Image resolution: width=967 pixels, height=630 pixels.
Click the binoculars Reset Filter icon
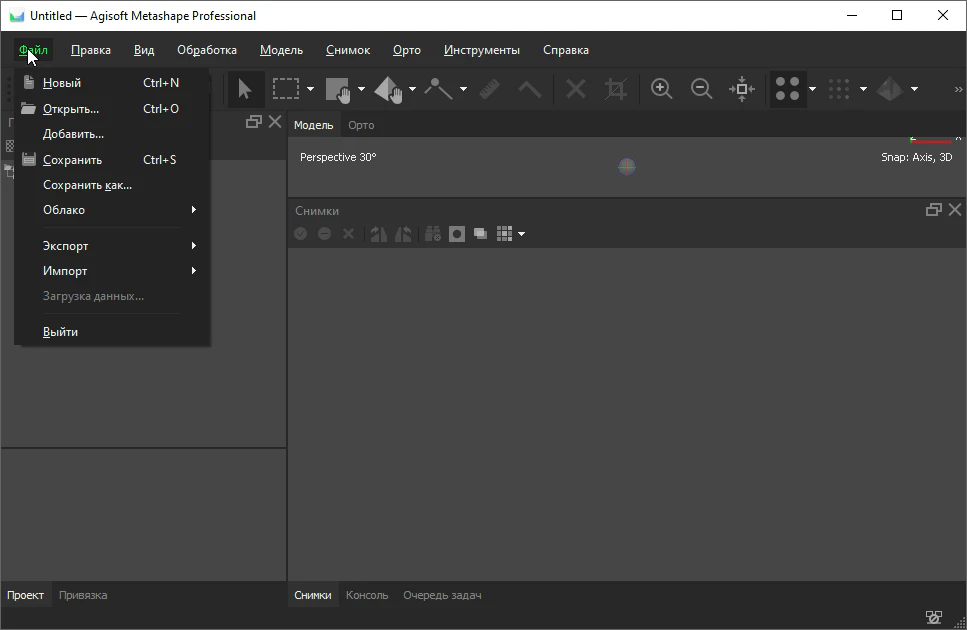coord(433,234)
